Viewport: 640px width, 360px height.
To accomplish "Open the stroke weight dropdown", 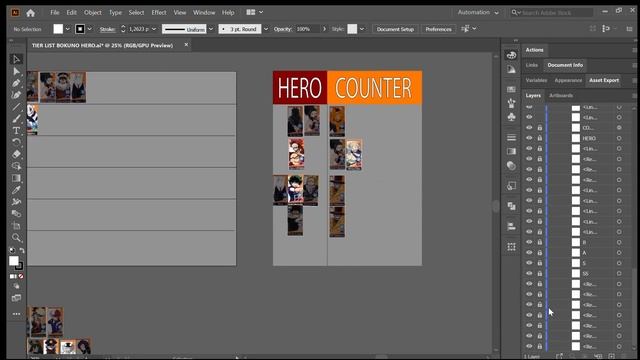I will coord(154,29).
